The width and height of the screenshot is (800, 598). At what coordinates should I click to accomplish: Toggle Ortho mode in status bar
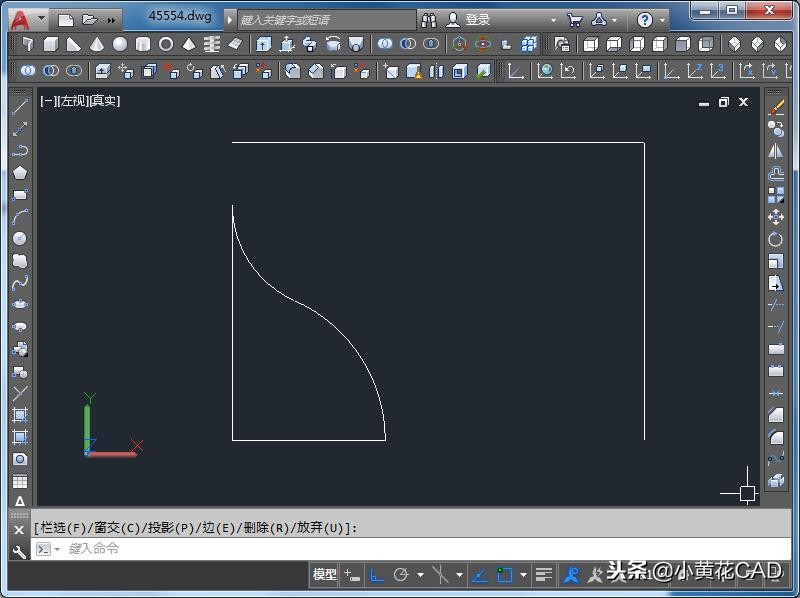(x=377, y=575)
